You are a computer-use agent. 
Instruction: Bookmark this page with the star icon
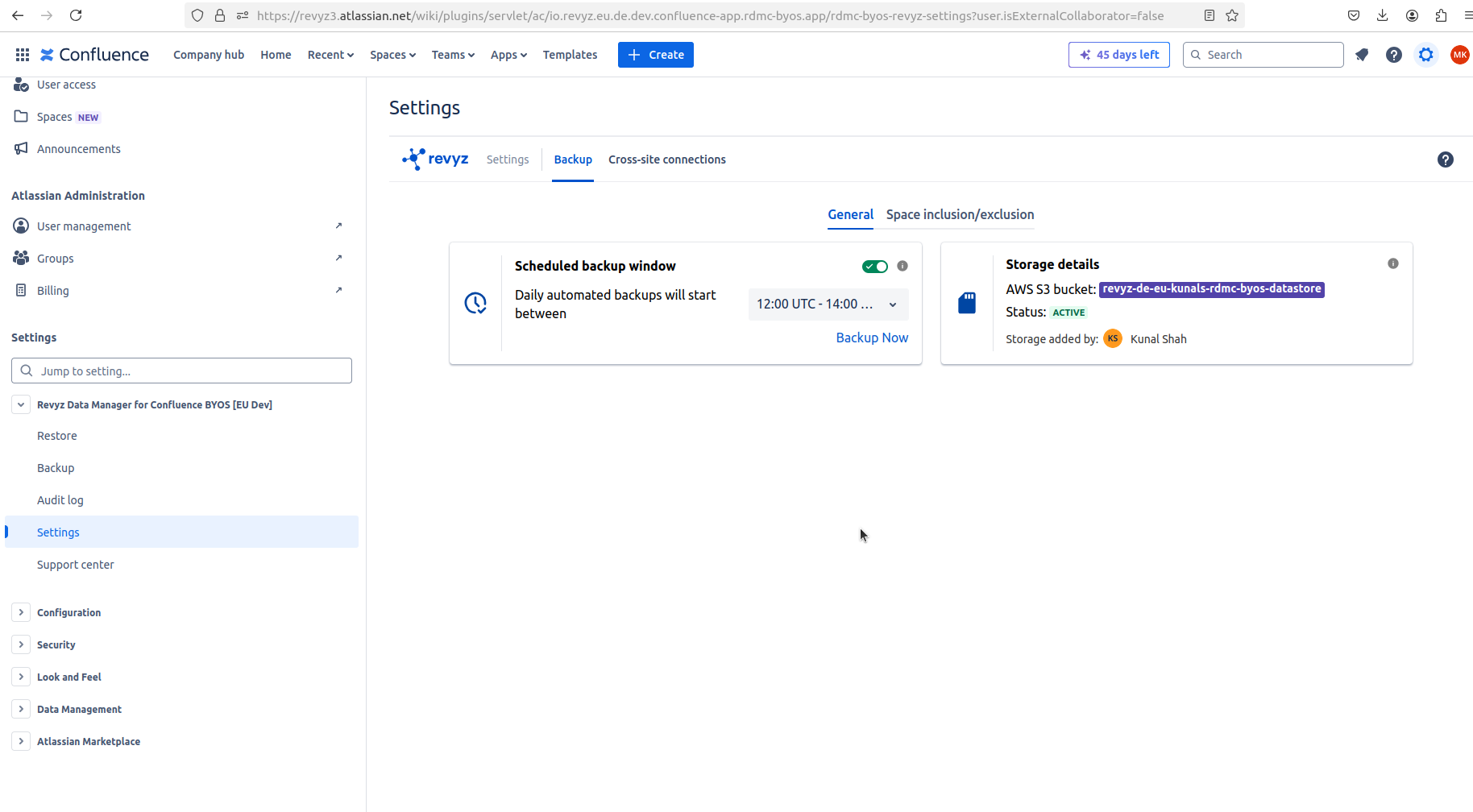1232,15
